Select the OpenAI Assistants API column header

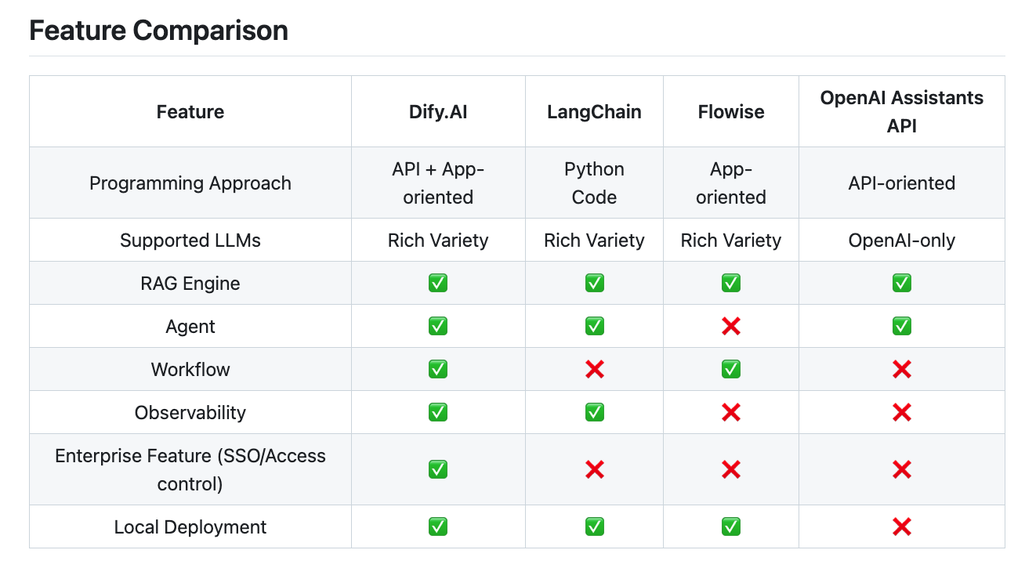901,112
